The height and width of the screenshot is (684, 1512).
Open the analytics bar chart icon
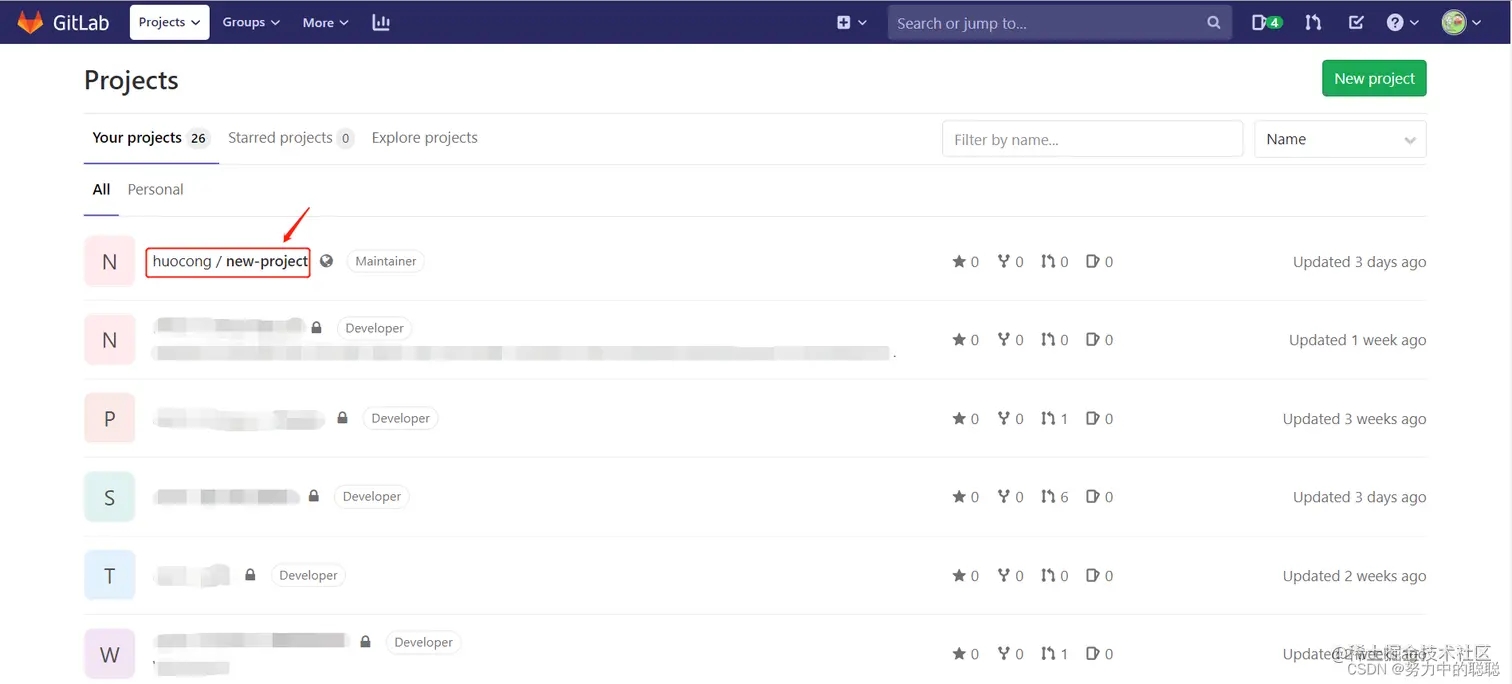point(381,22)
